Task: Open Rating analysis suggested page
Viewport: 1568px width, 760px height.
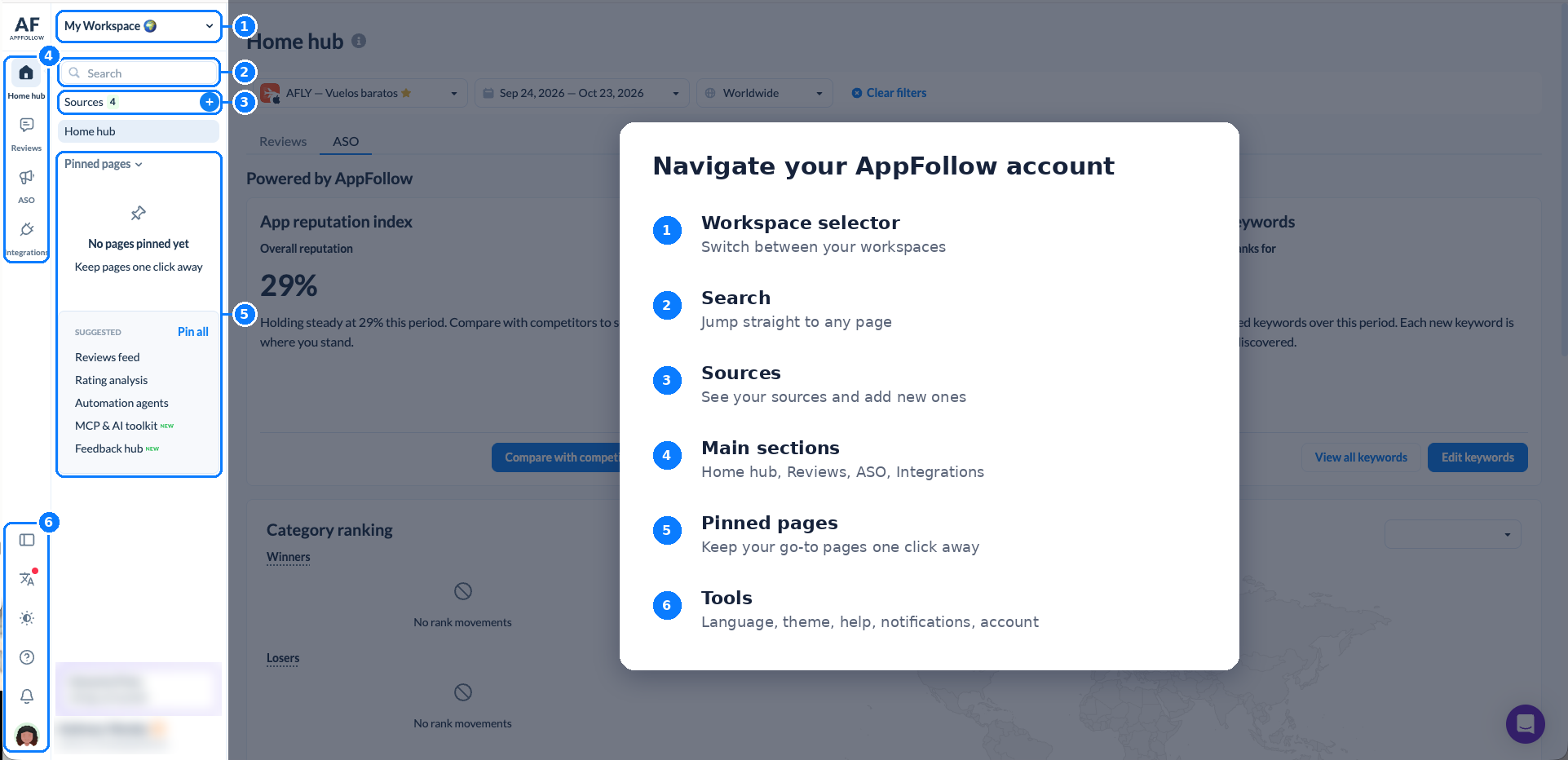Action: tap(111, 380)
